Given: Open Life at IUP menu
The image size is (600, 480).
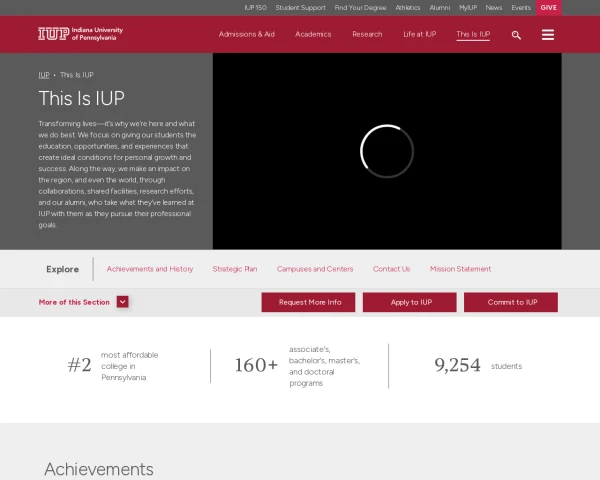Looking at the screenshot, I should (x=419, y=34).
